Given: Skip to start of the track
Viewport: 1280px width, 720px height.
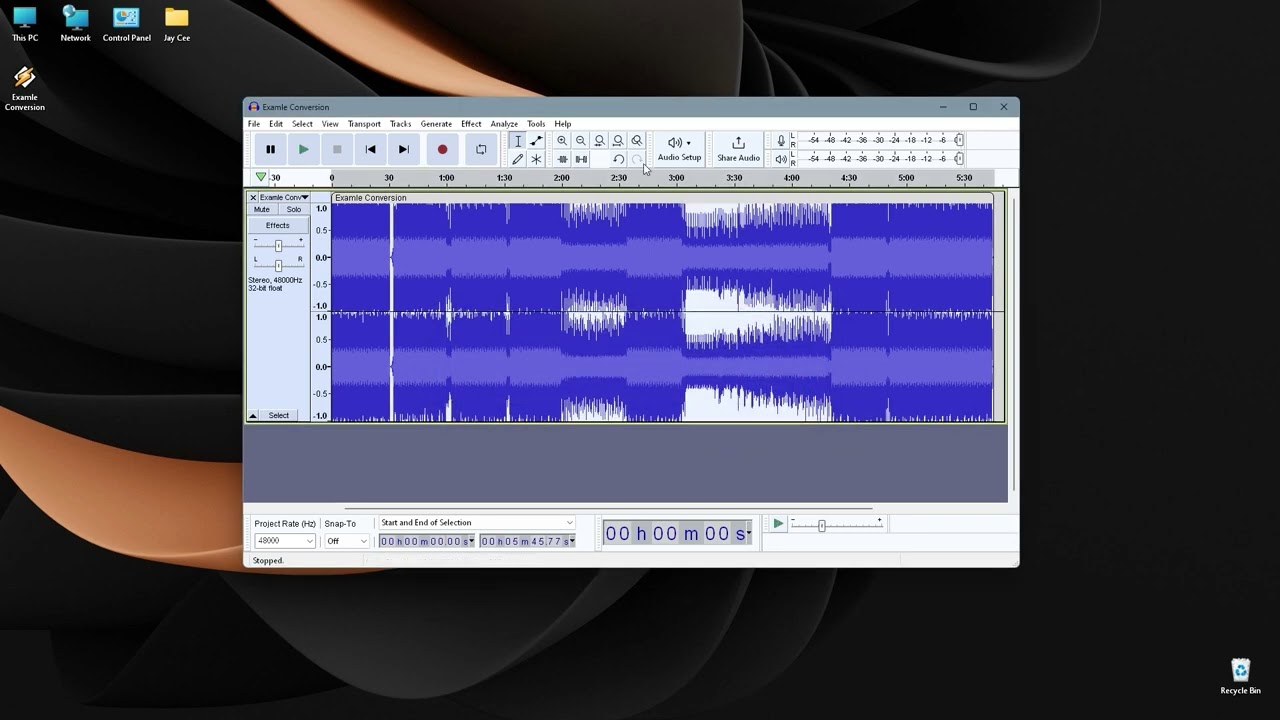Looking at the screenshot, I should [370, 149].
